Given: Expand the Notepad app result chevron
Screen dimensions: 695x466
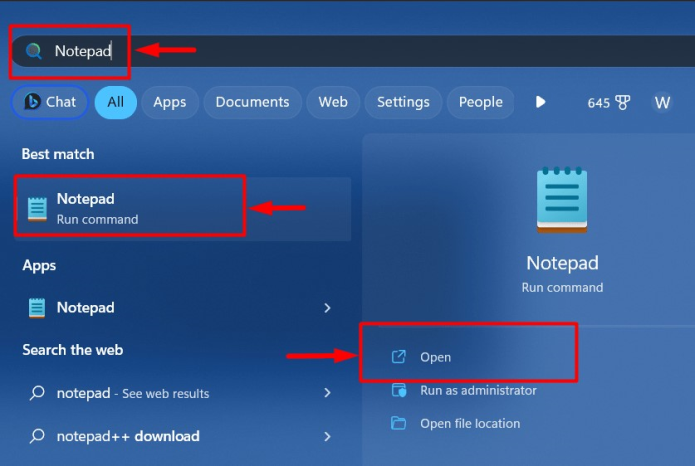Looking at the screenshot, I should 327,308.
